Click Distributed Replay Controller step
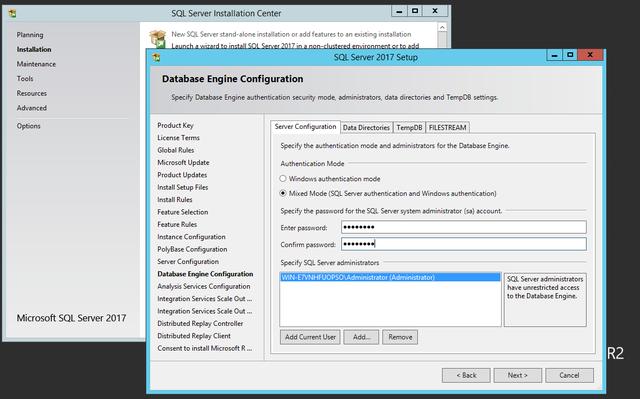Screen dimensions: 640x399 200,324
